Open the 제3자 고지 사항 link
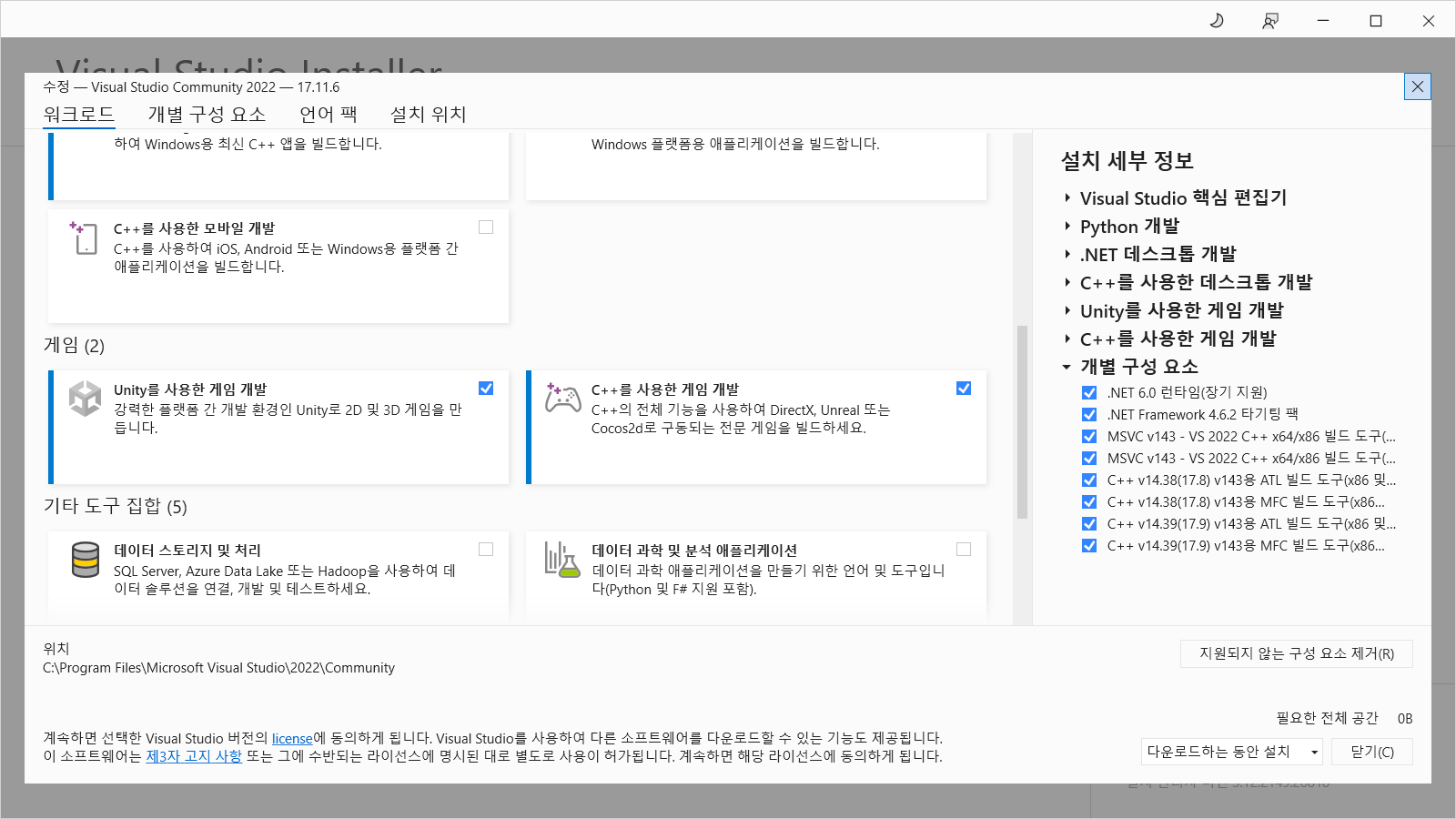1456x819 pixels. pyautogui.click(x=194, y=756)
